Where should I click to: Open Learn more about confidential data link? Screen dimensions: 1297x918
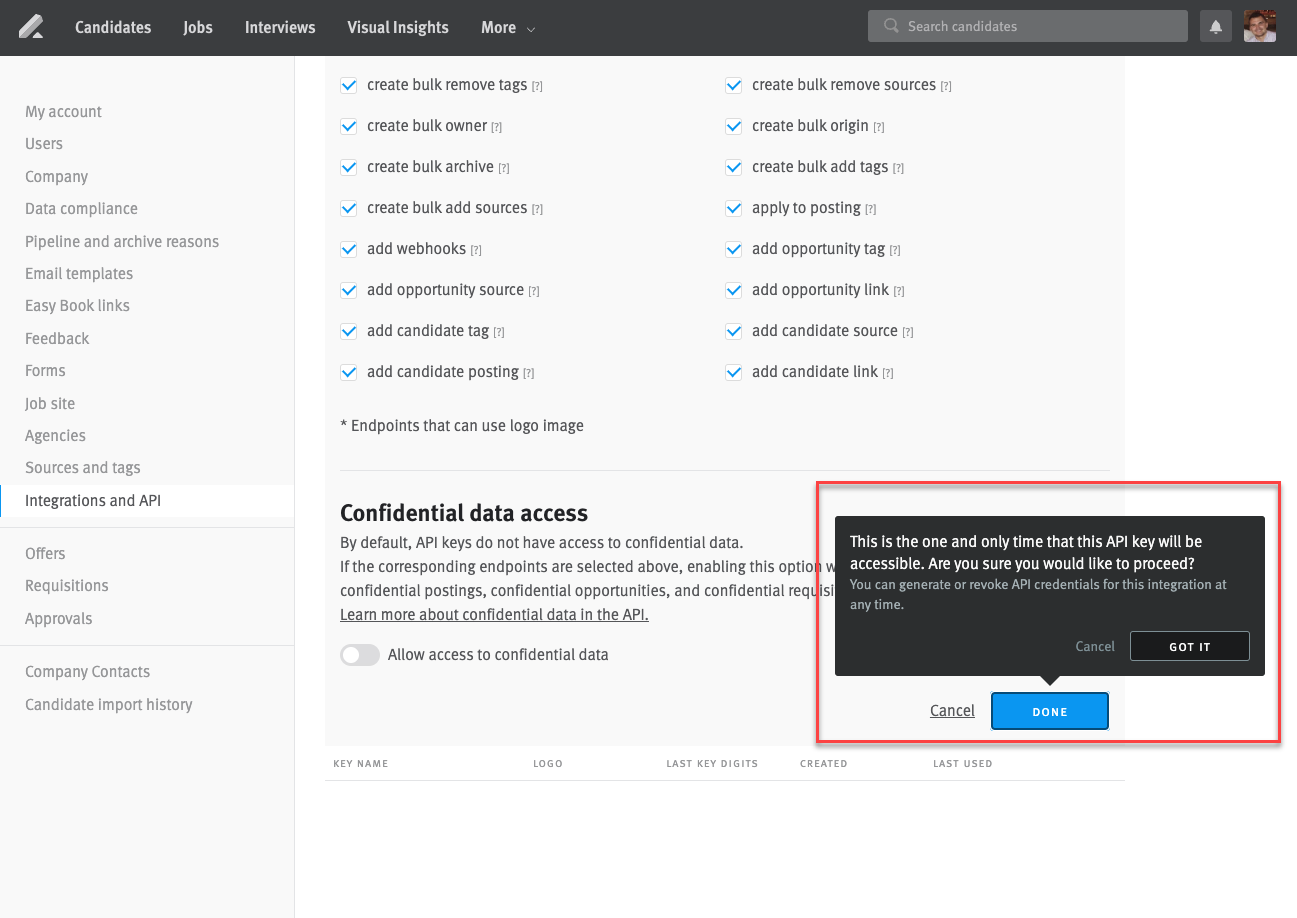coord(494,614)
